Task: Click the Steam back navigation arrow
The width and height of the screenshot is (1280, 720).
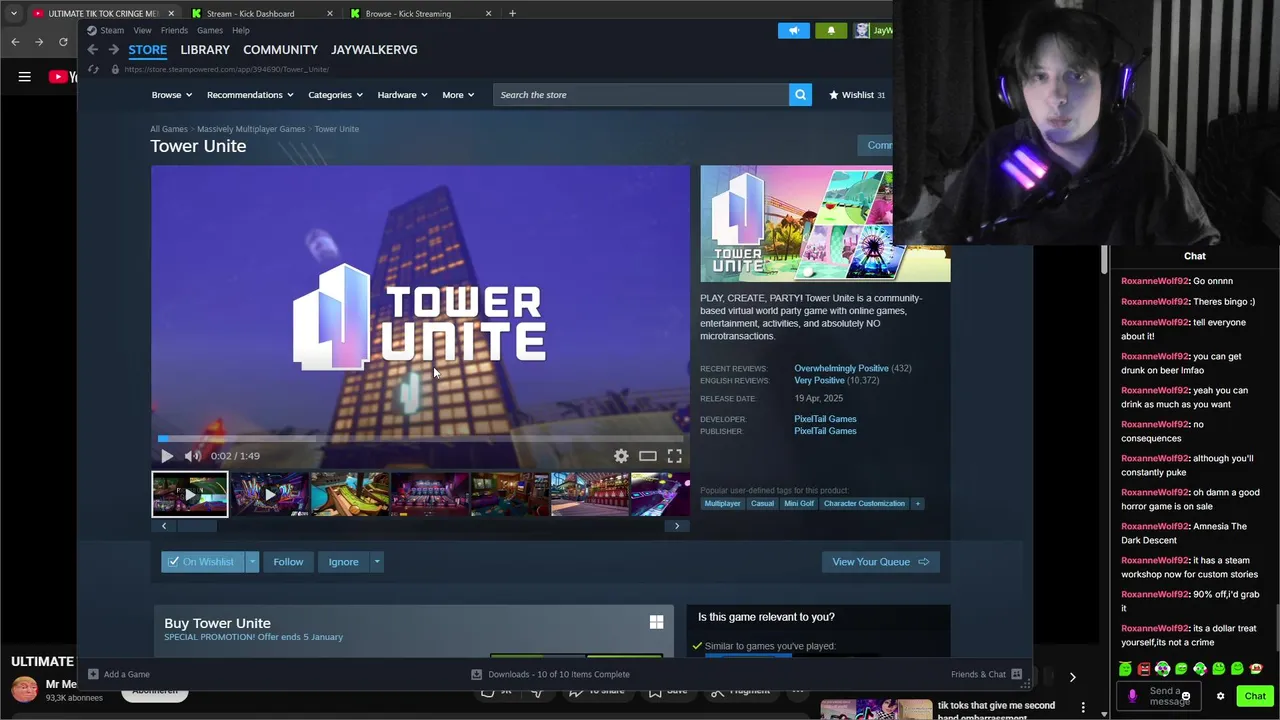Action: click(x=92, y=49)
